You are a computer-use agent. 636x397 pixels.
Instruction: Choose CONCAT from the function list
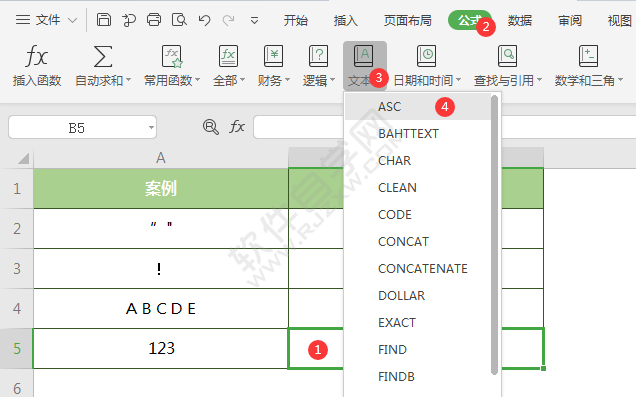[x=418, y=241]
